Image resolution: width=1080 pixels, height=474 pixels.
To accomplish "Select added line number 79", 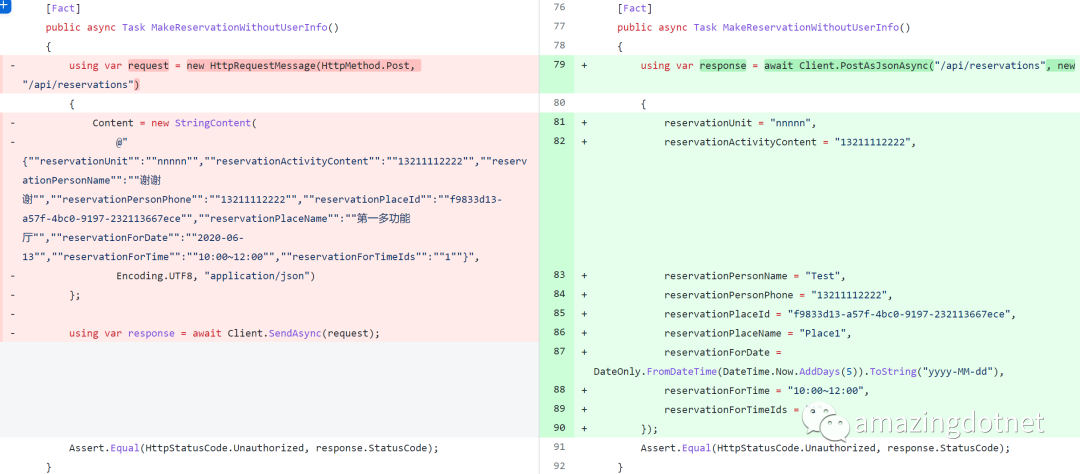I will pyautogui.click(x=559, y=65).
